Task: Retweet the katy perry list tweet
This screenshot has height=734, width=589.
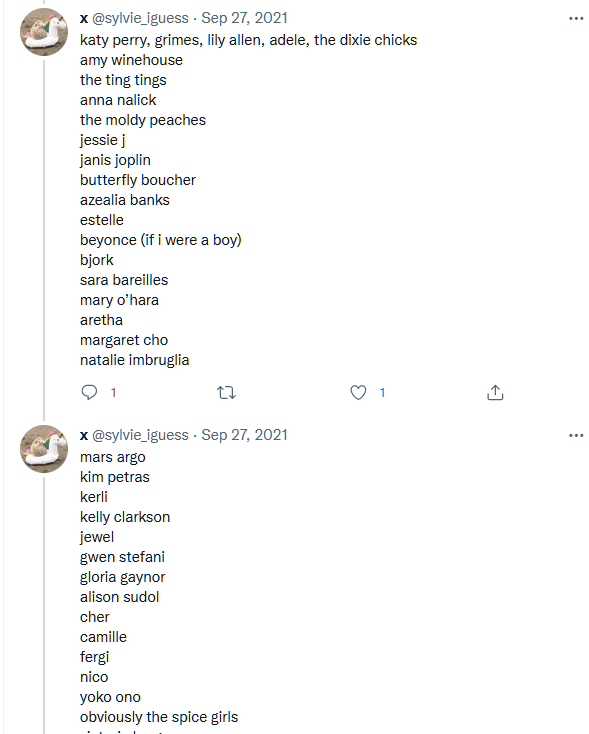Action: pos(226,392)
